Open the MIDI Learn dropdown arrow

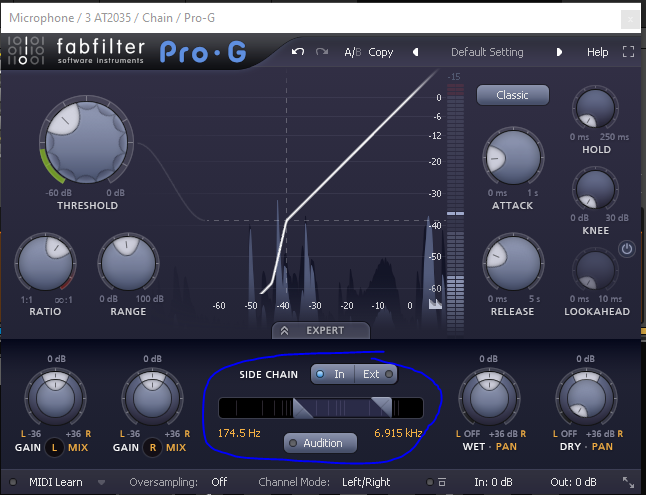point(101,482)
